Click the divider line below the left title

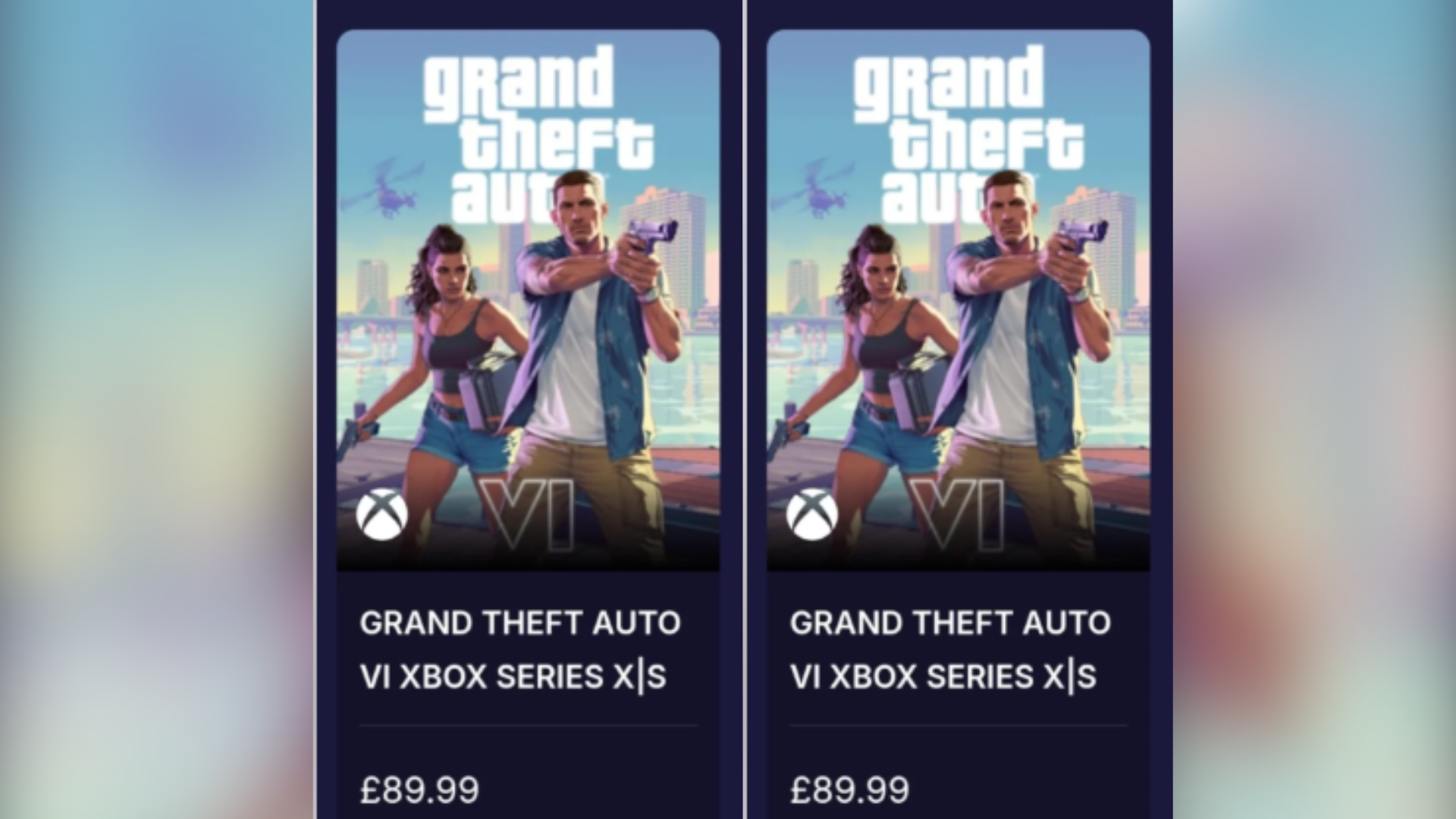[x=529, y=724]
